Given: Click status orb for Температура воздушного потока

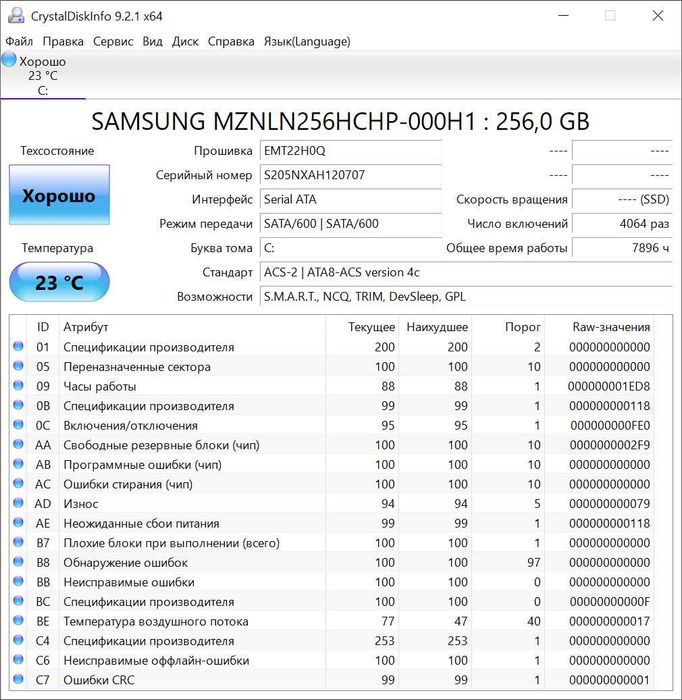Looking at the screenshot, I should point(18,621).
